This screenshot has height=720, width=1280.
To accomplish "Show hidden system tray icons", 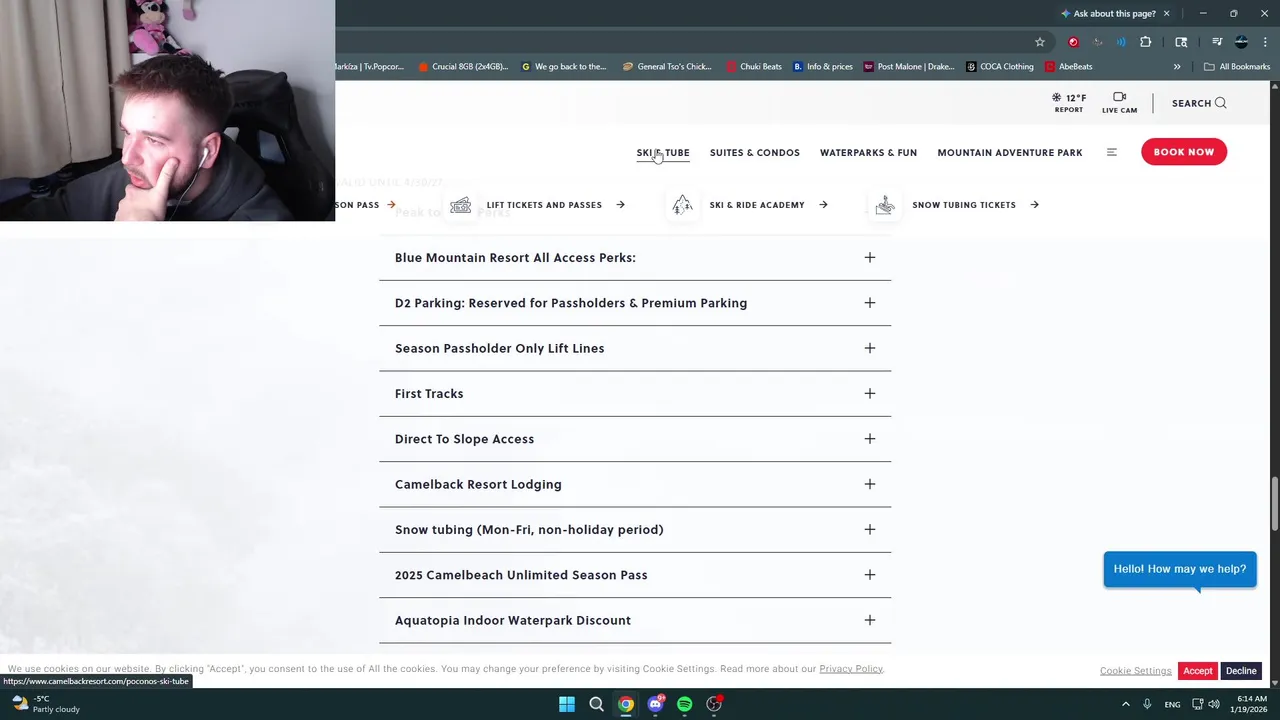I will [x=1125, y=704].
